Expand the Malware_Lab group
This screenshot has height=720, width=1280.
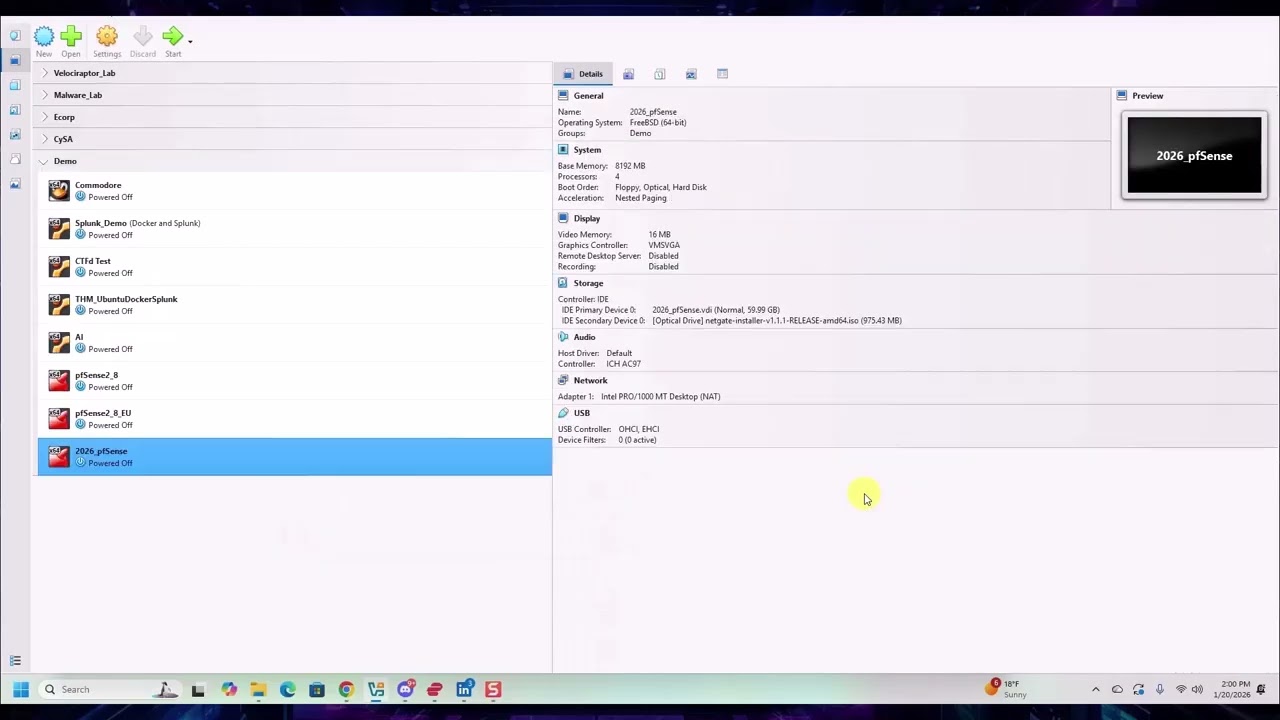click(44, 95)
